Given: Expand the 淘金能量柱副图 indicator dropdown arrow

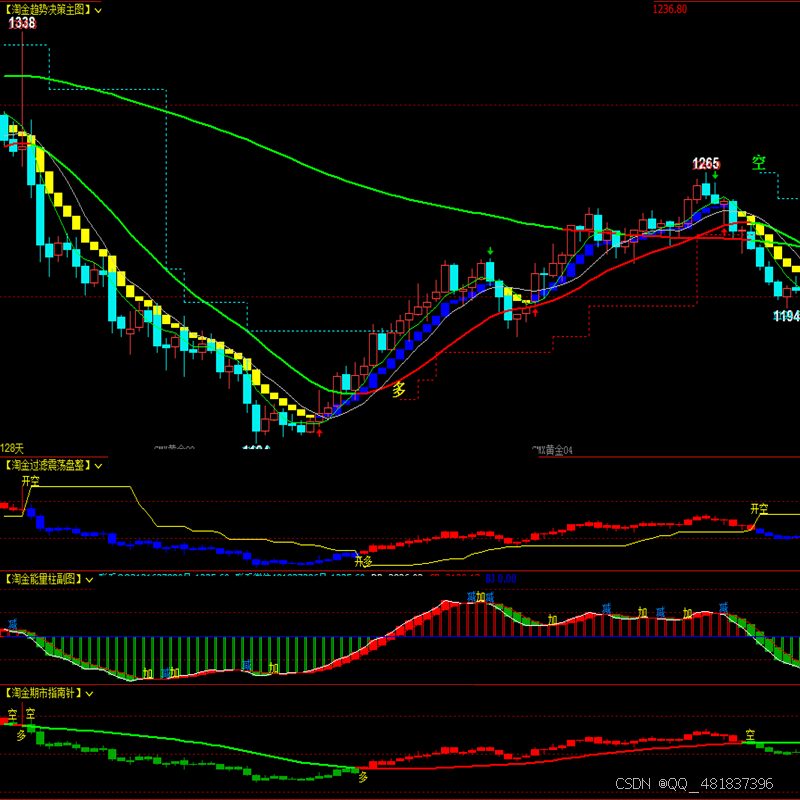Looking at the screenshot, I should coord(89,580).
